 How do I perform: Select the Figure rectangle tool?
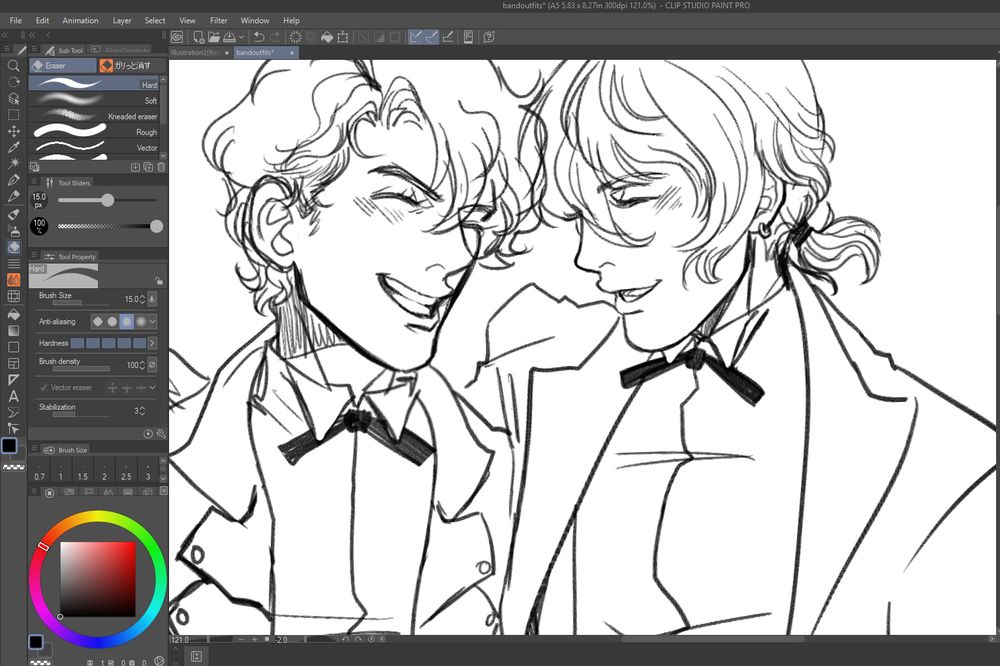13,347
